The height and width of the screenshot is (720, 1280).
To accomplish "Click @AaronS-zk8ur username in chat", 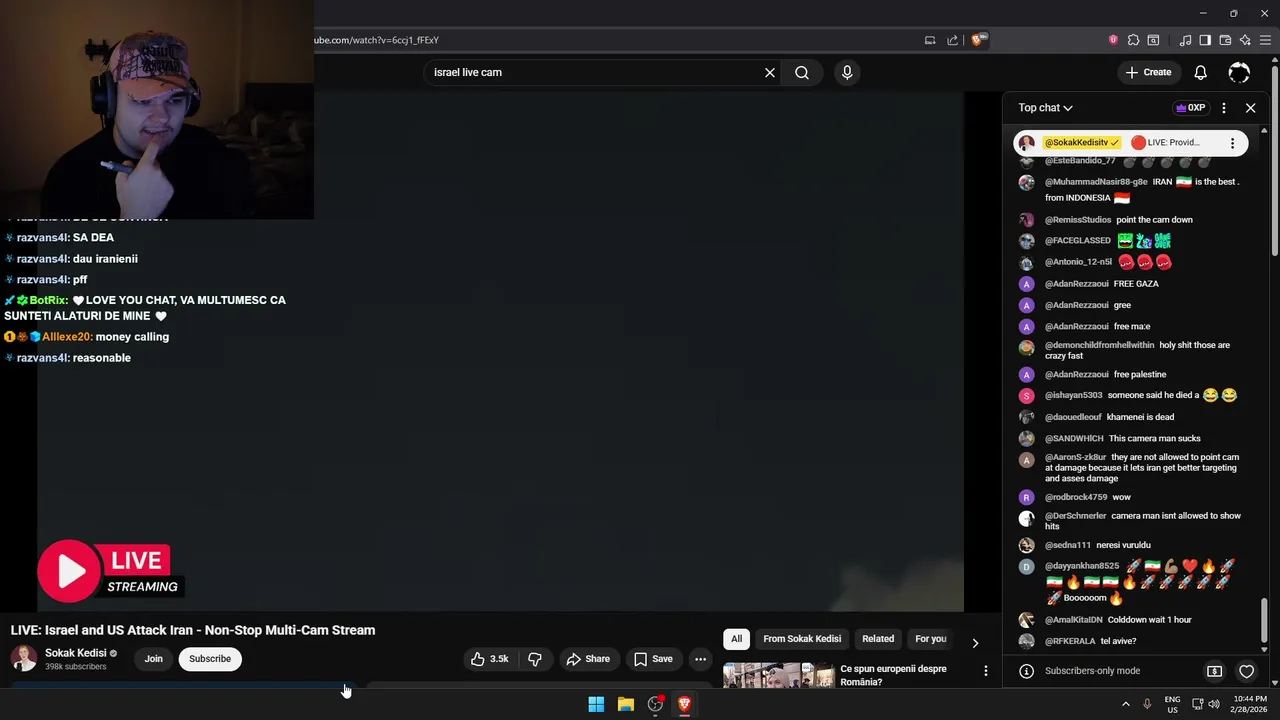I will (x=1075, y=457).
